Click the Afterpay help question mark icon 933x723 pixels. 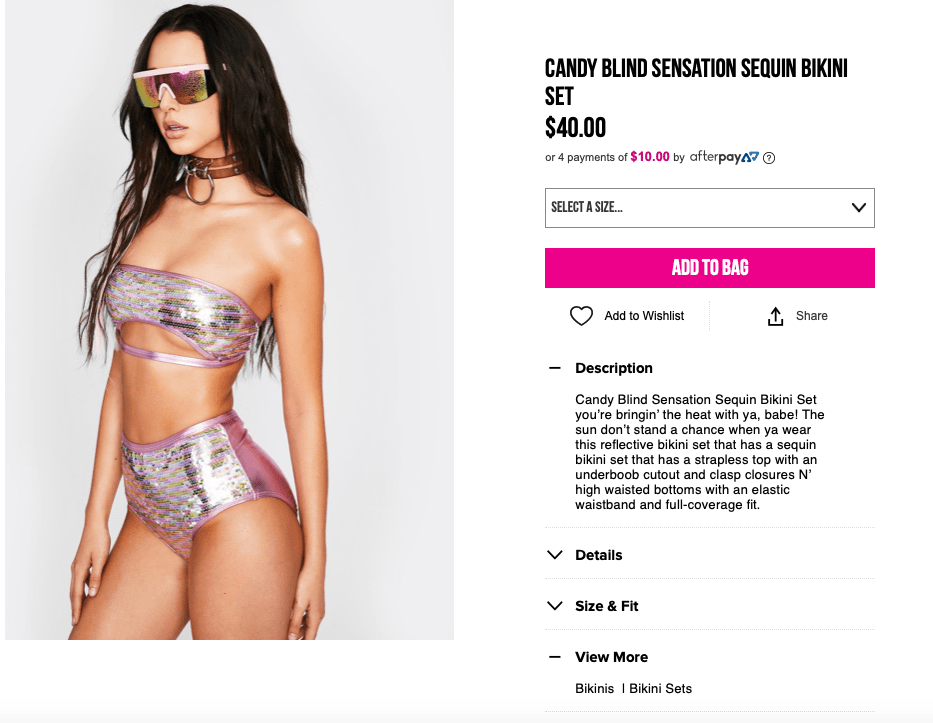(x=769, y=157)
